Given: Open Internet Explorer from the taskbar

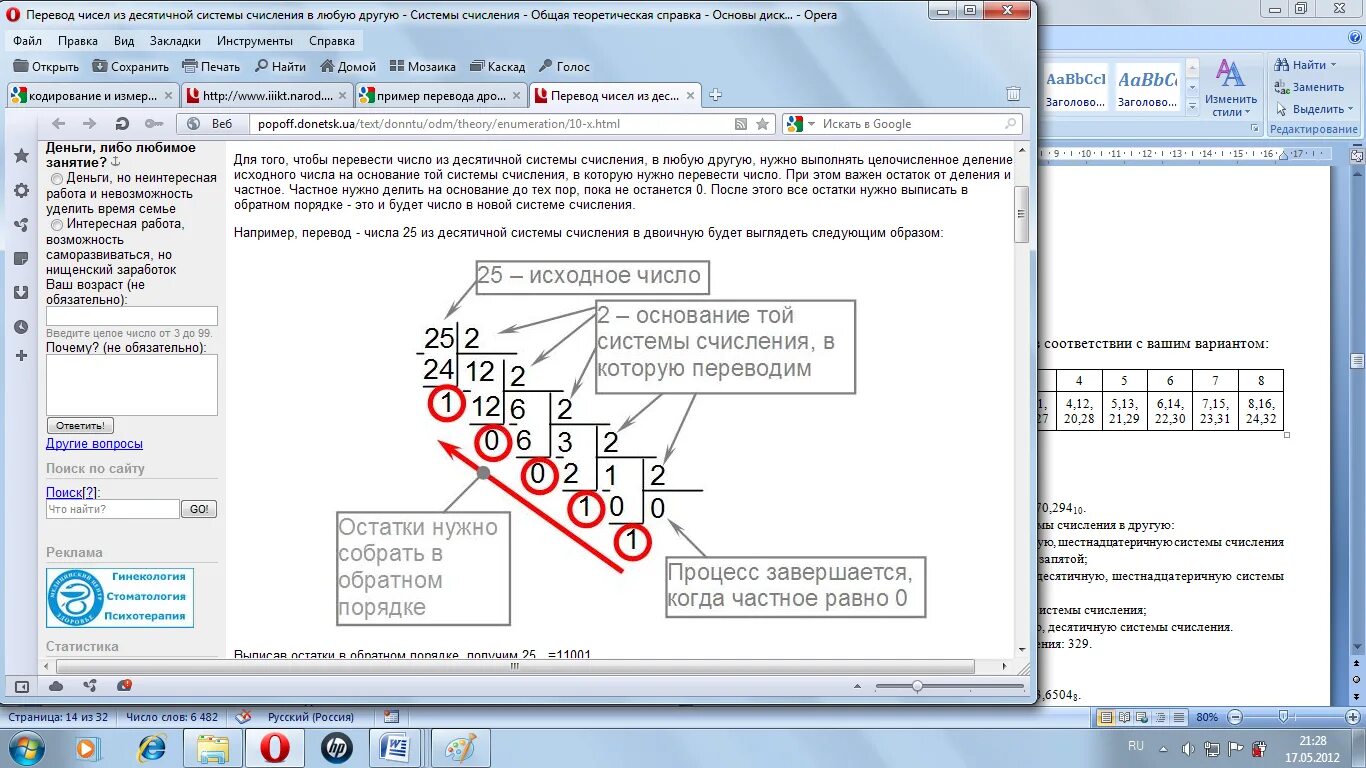Looking at the screenshot, I should (x=152, y=747).
